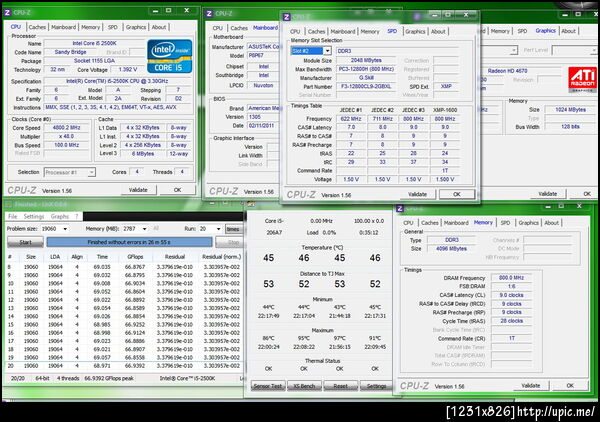Image resolution: width=600 pixels, height=422 pixels.
Task: Open the Settings menu in LinX
Action: pos(34,217)
